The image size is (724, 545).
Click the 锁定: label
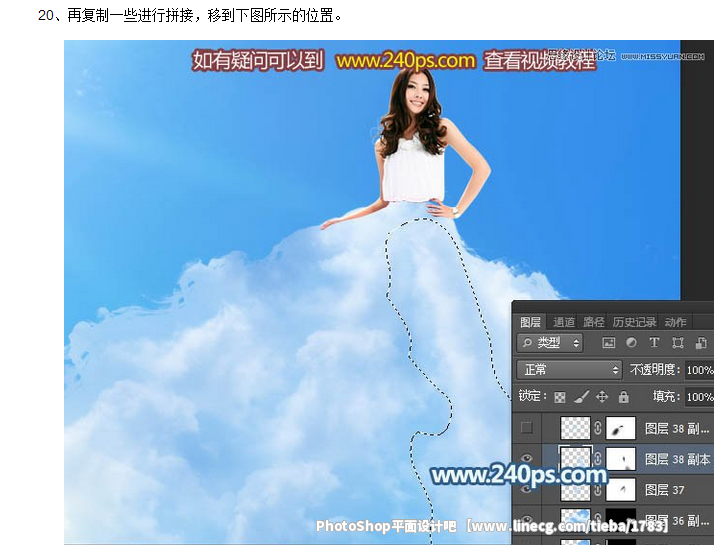[532, 396]
